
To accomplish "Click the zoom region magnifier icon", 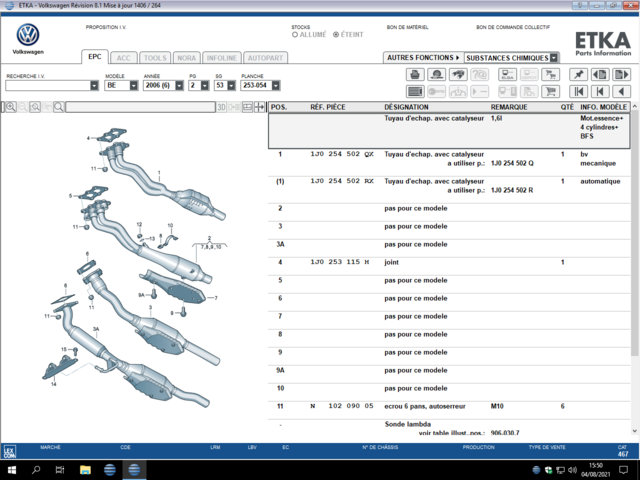I will [x=35, y=107].
